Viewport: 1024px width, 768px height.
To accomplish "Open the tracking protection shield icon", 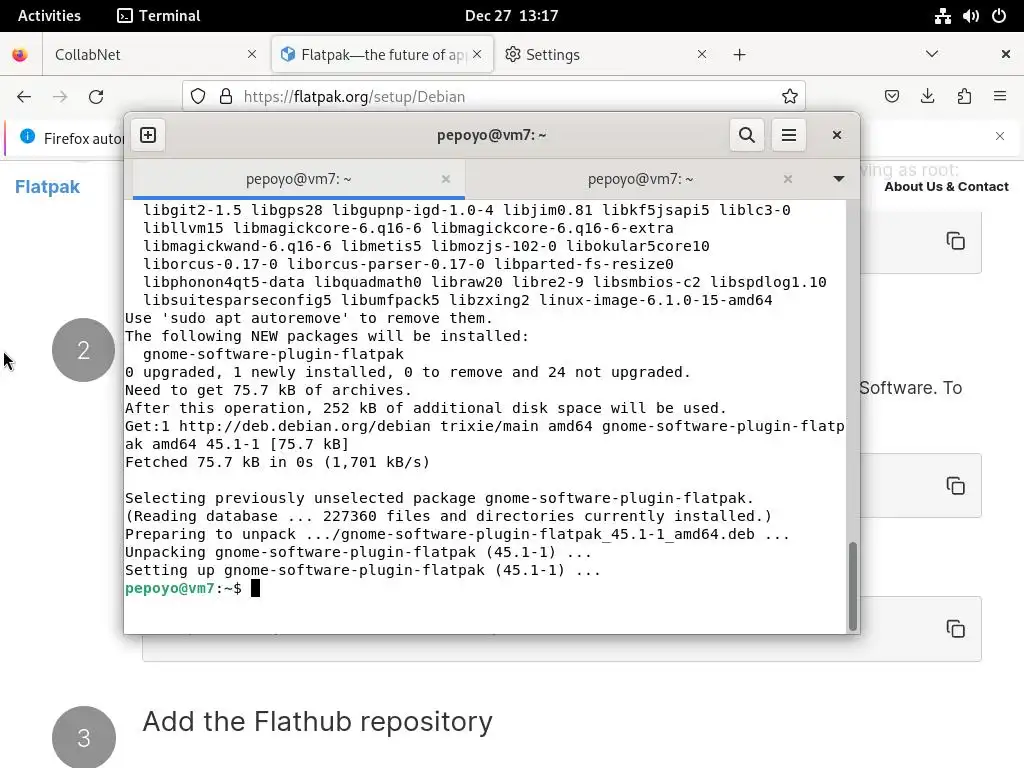I will click(198, 97).
